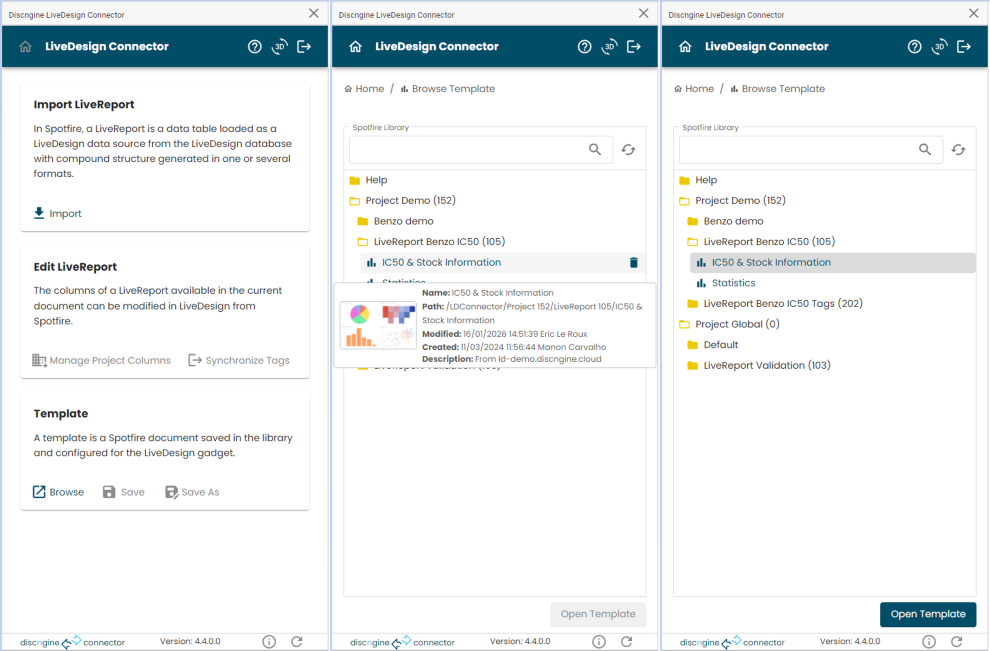The image size is (990, 651).
Task: Close the right Discngine LiveDesign Connector window
Action: pyautogui.click(x=974, y=13)
